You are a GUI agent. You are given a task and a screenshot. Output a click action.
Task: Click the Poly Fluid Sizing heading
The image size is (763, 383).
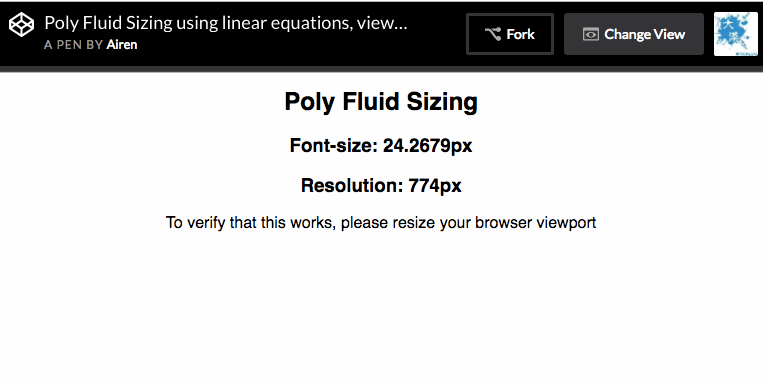381,102
